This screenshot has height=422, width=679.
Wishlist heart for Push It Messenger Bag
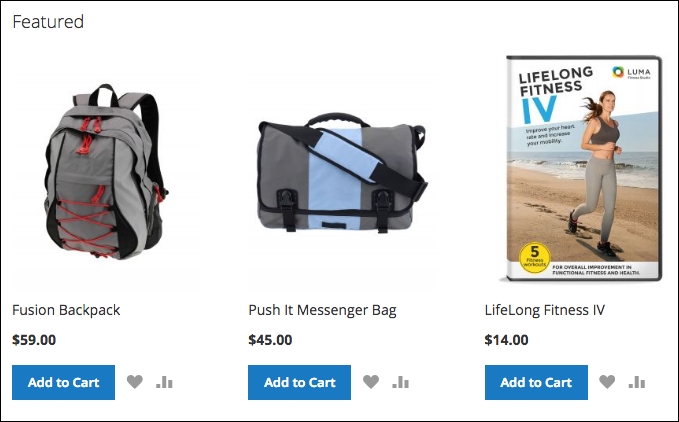pyautogui.click(x=371, y=382)
